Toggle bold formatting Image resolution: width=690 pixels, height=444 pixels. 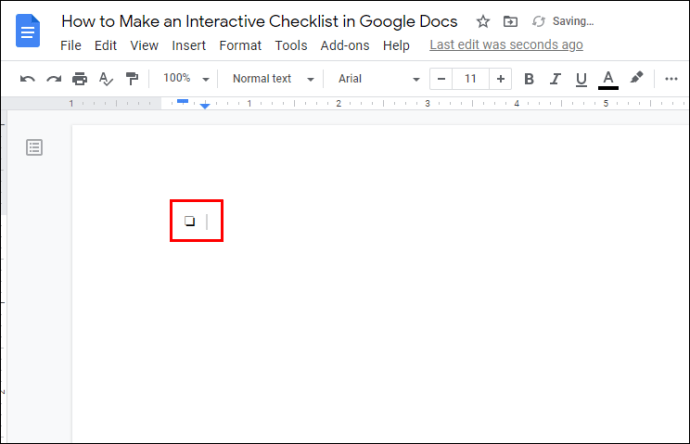(x=529, y=79)
